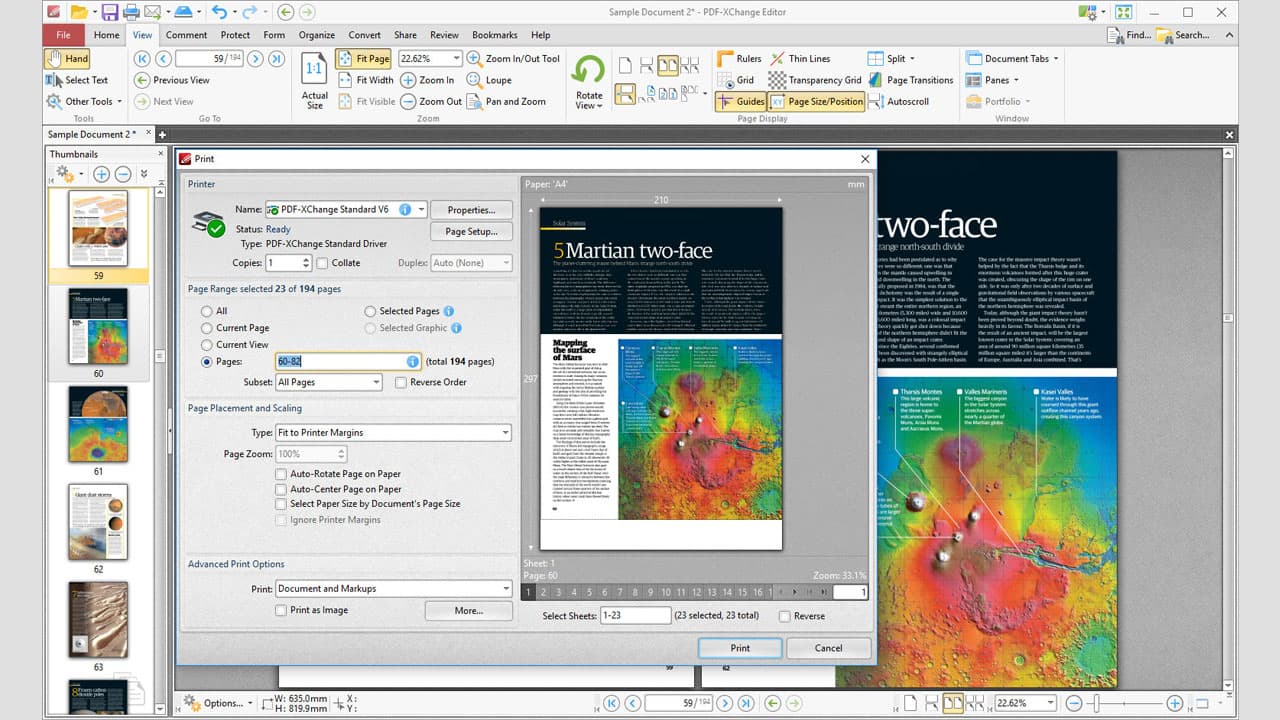Open the printer Name dropdown
This screenshot has height=720, width=1280.
pyautogui.click(x=423, y=210)
